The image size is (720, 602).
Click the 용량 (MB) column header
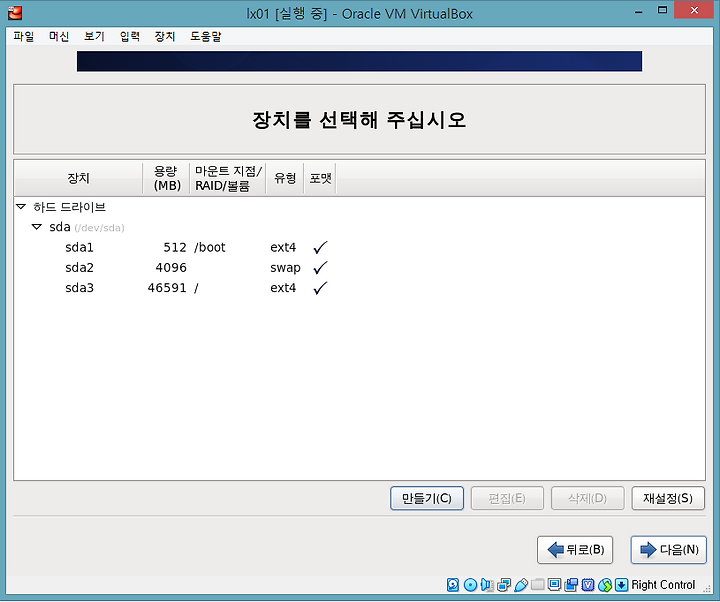[166, 178]
